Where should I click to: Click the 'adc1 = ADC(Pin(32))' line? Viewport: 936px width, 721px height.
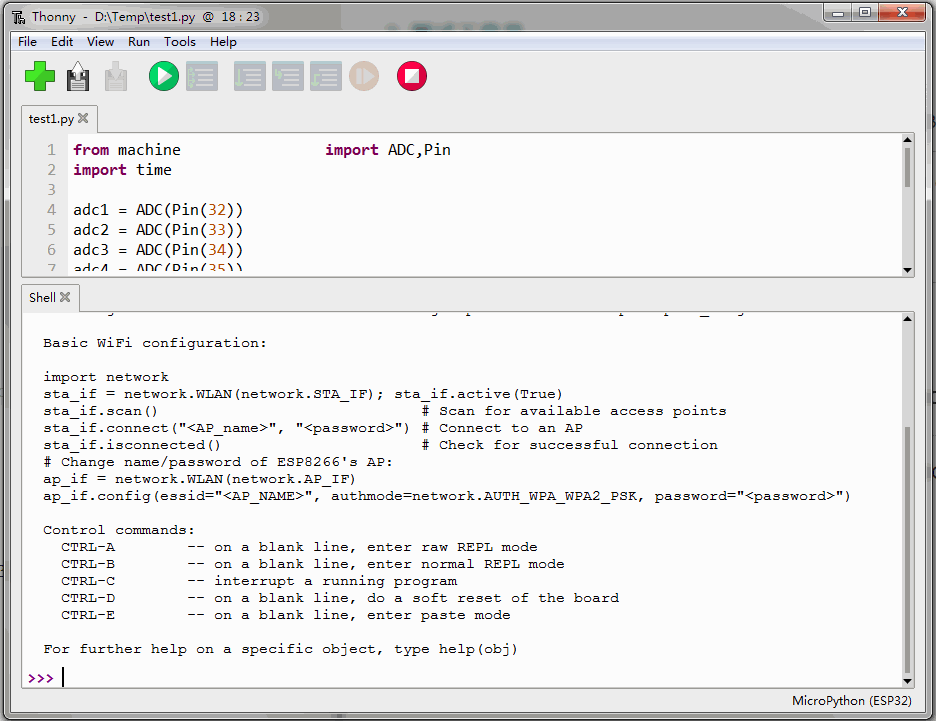click(x=158, y=210)
